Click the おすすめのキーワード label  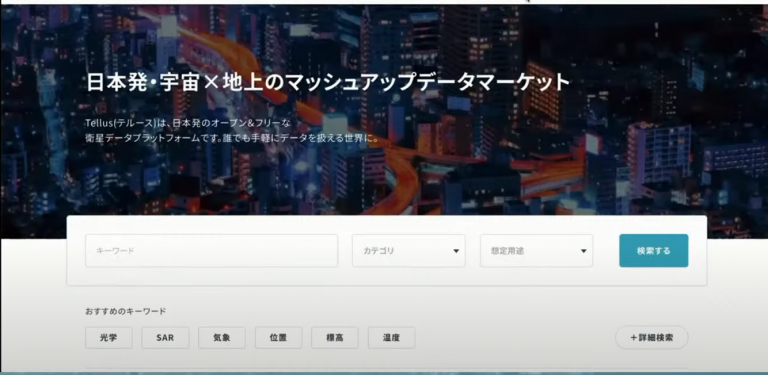[x=125, y=311]
